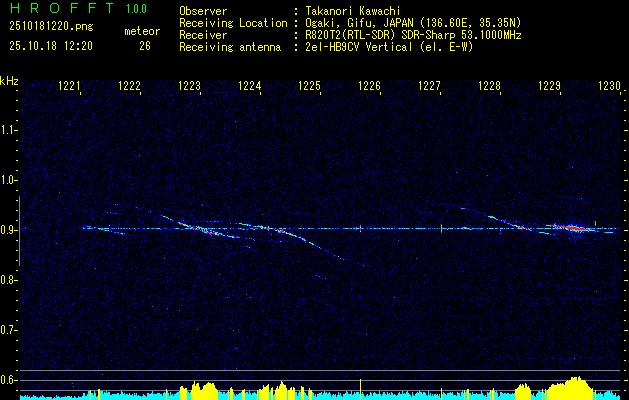
Task: Click the Receiver field label
Action: pos(203,35)
